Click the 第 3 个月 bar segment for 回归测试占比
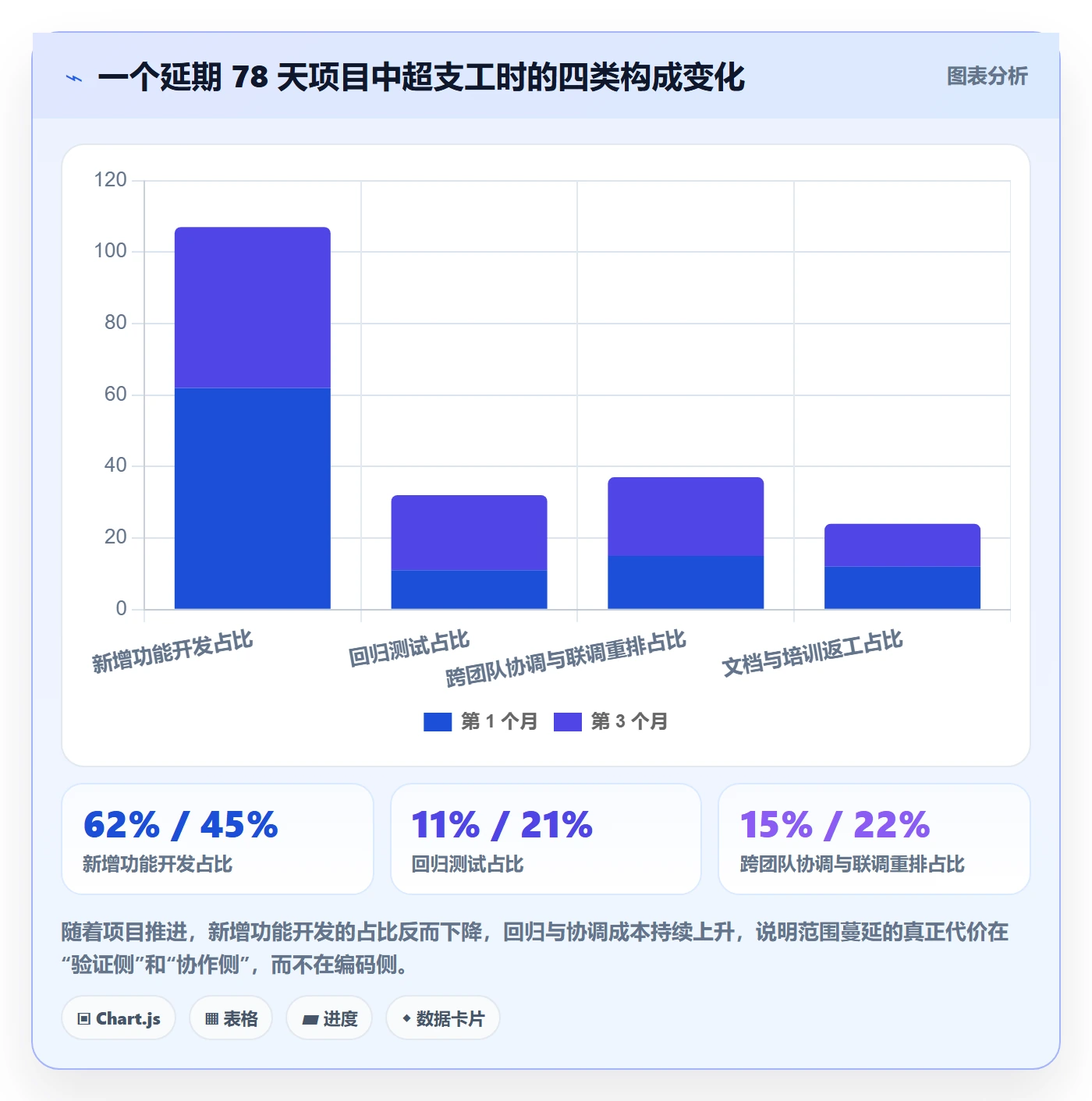This screenshot has height=1101, width=1092. pos(470,533)
